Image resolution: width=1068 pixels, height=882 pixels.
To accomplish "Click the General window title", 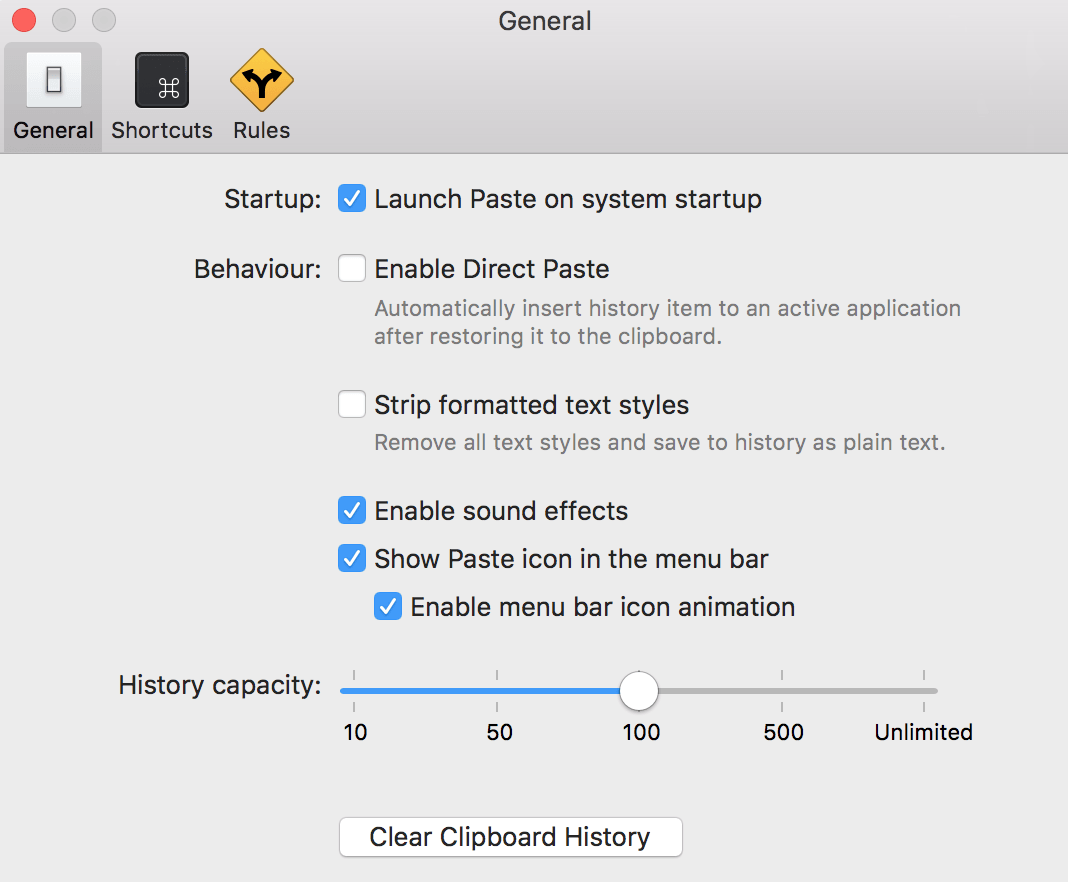I will (x=544, y=21).
